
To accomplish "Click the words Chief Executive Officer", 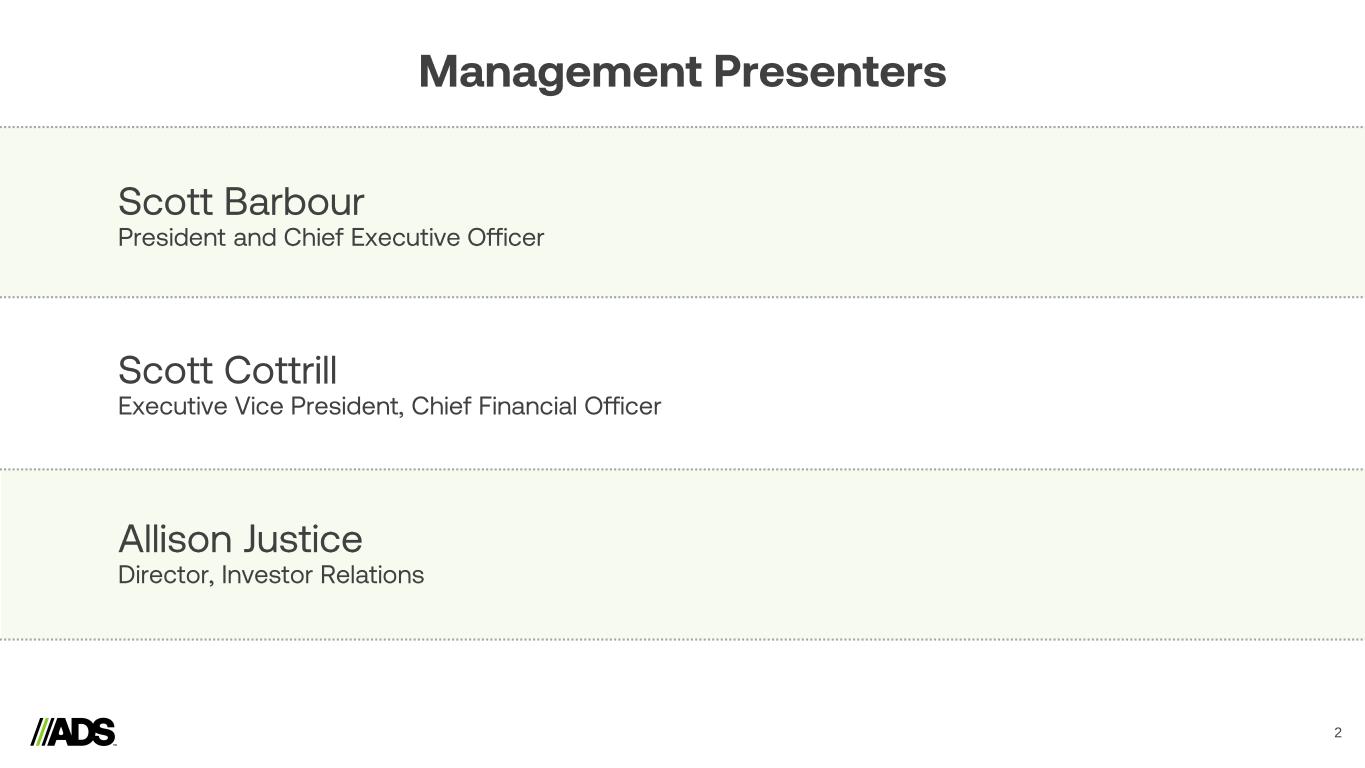I will coord(414,238).
